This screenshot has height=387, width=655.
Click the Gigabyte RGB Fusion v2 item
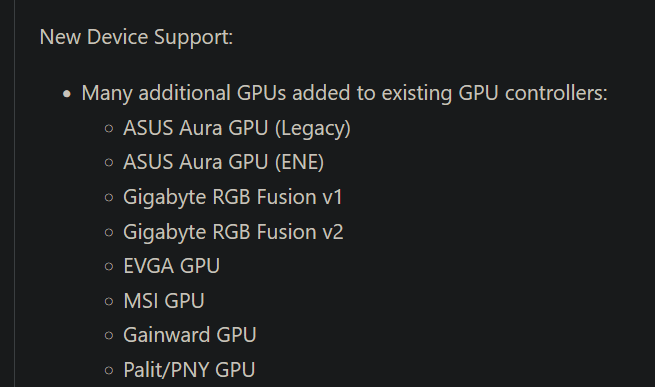click(x=233, y=232)
